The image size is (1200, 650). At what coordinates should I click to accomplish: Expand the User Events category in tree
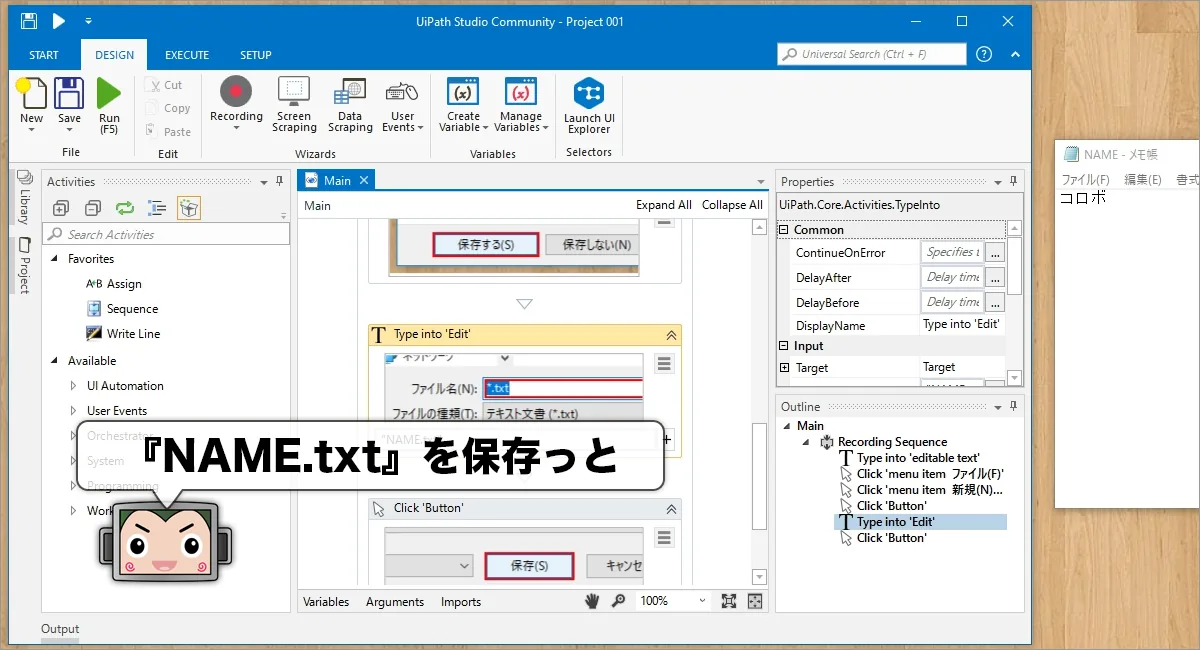(73, 411)
